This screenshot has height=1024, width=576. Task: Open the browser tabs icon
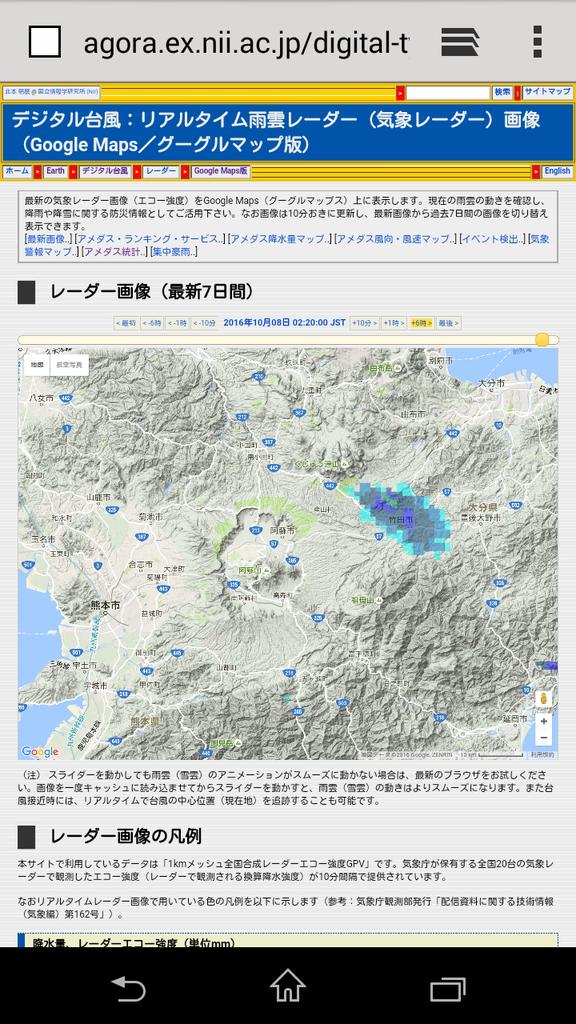point(45,42)
